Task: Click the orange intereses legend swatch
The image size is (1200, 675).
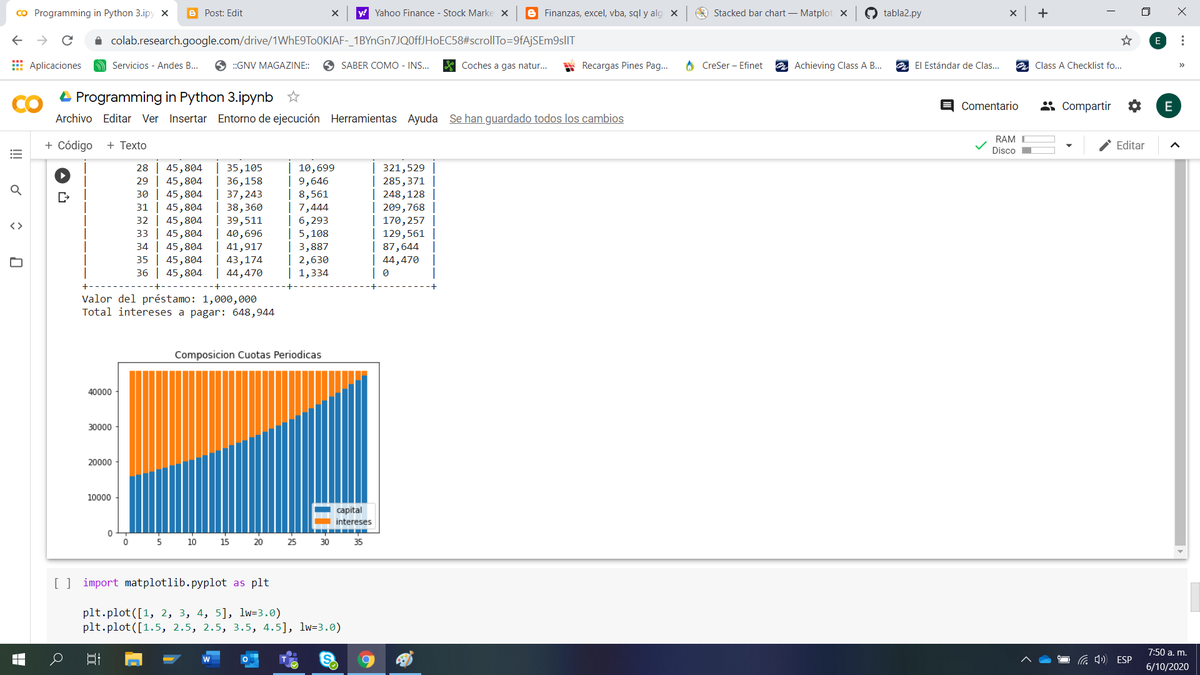Action: (x=323, y=522)
